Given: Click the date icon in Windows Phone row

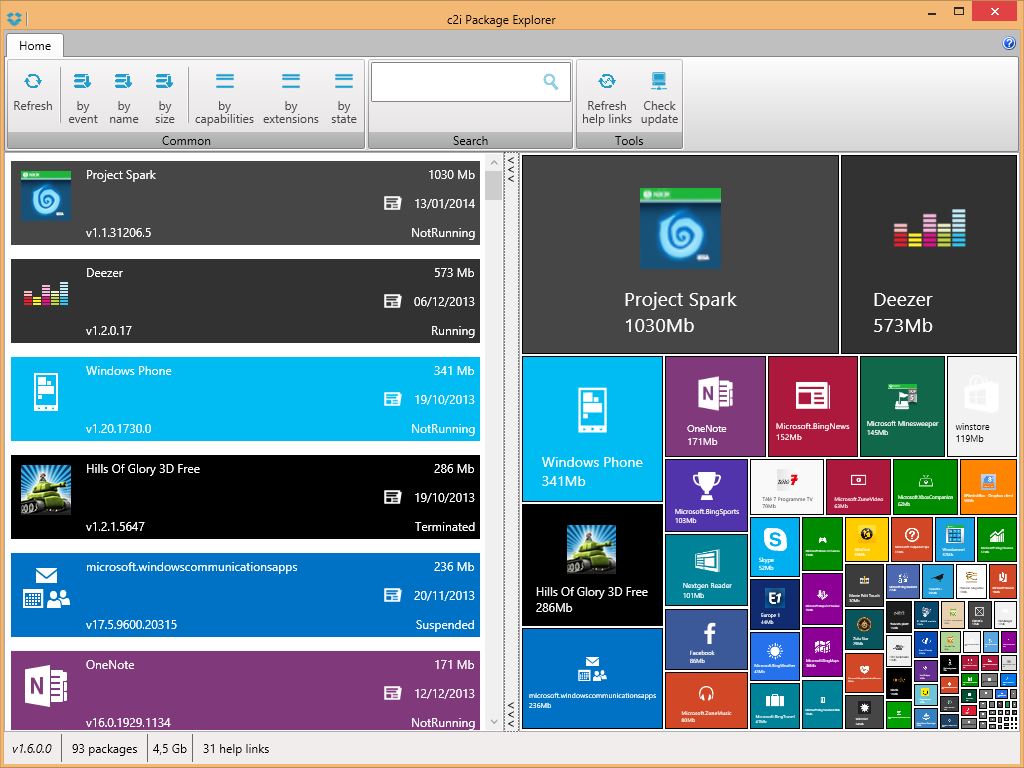Looking at the screenshot, I should (392, 399).
